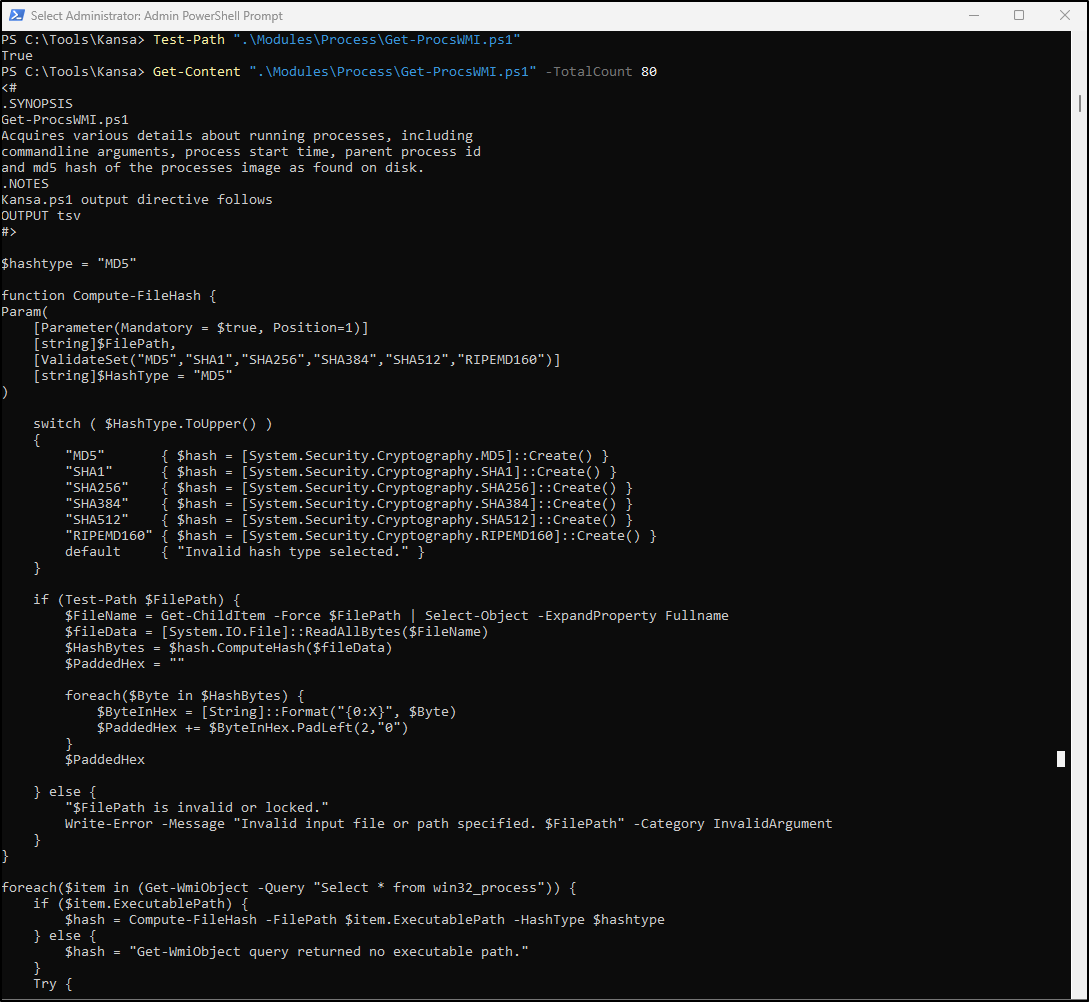Click the "SHA384" switch case line
1089x1002 pixels.
point(349,503)
